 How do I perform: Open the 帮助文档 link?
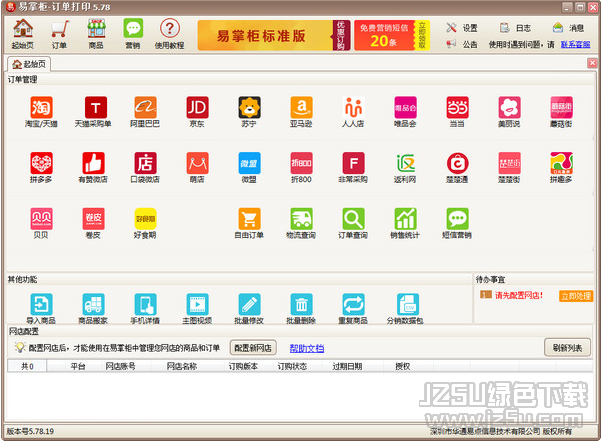(x=307, y=348)
